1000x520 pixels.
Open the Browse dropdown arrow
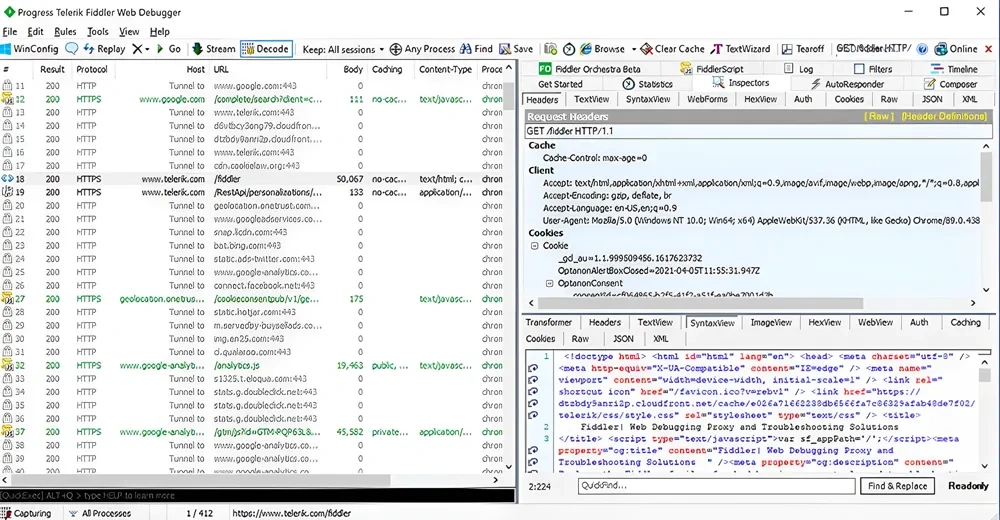pos(633,49)
